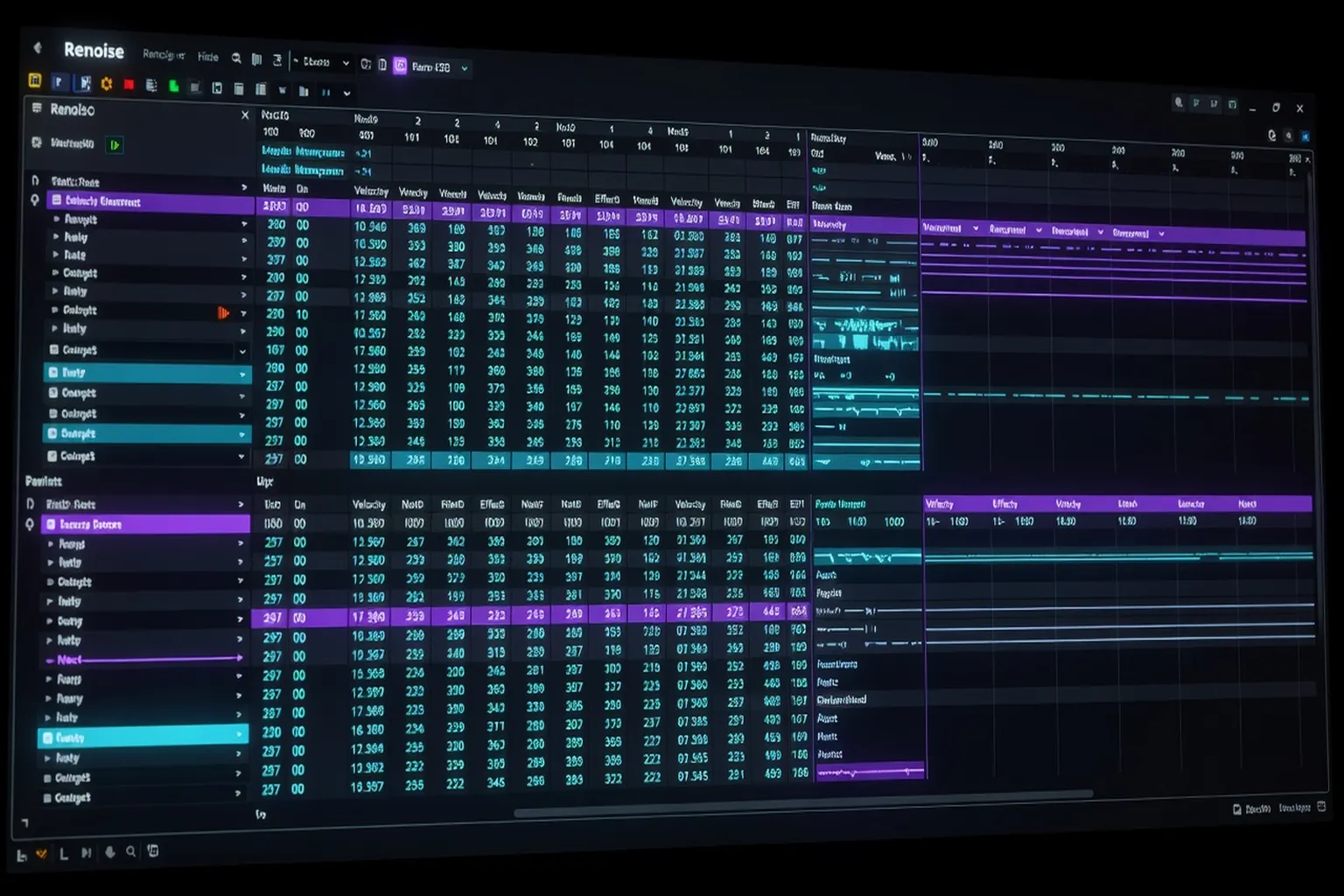This screenshot has width=1344, height=896.
Task: Close the timeline pane with its small x
Action: 1307,160
